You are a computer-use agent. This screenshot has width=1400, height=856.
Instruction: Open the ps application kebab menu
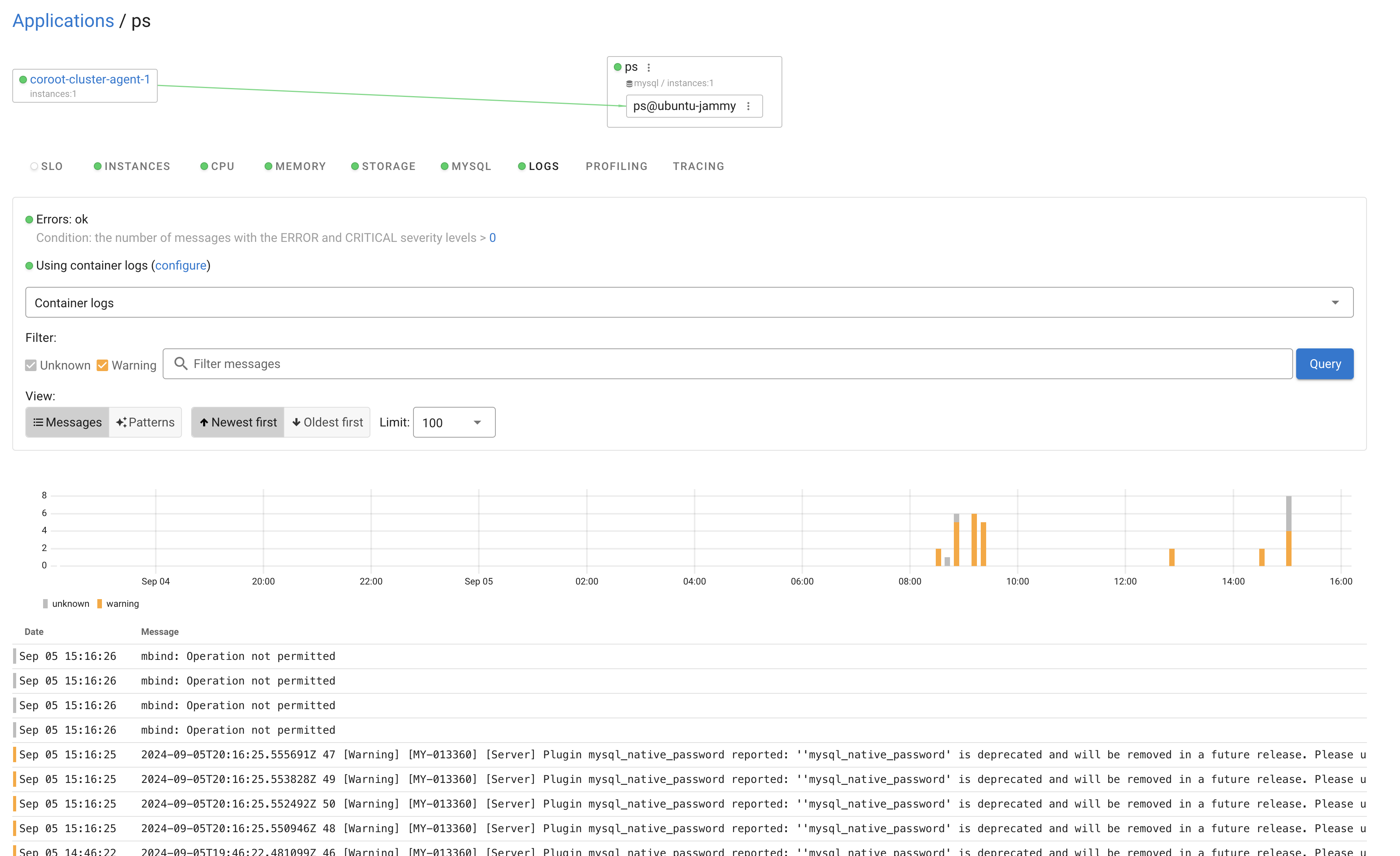(648, 68)
